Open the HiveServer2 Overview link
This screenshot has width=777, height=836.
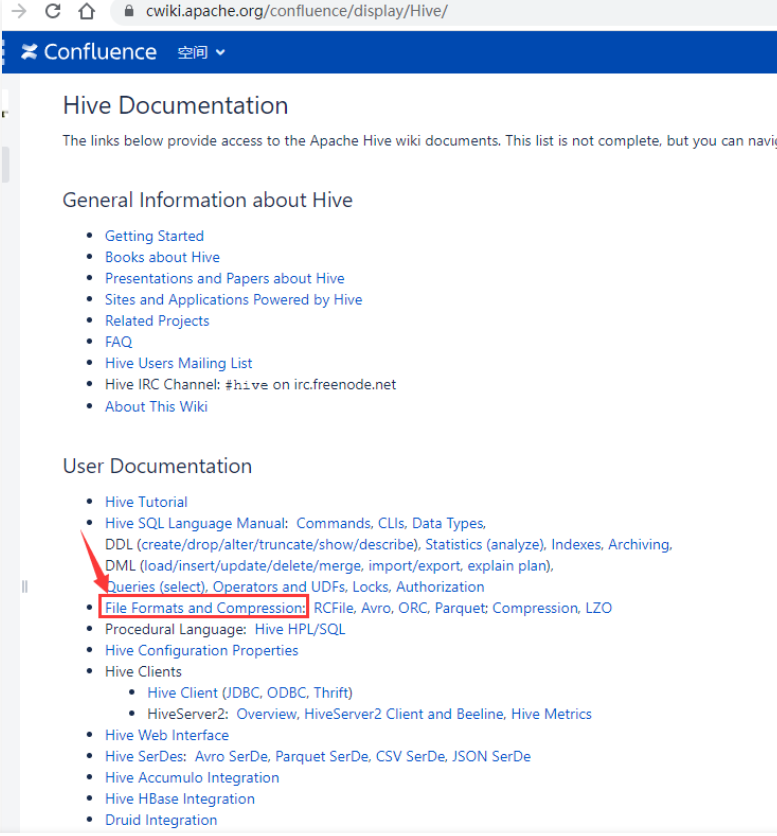point(267,714)
